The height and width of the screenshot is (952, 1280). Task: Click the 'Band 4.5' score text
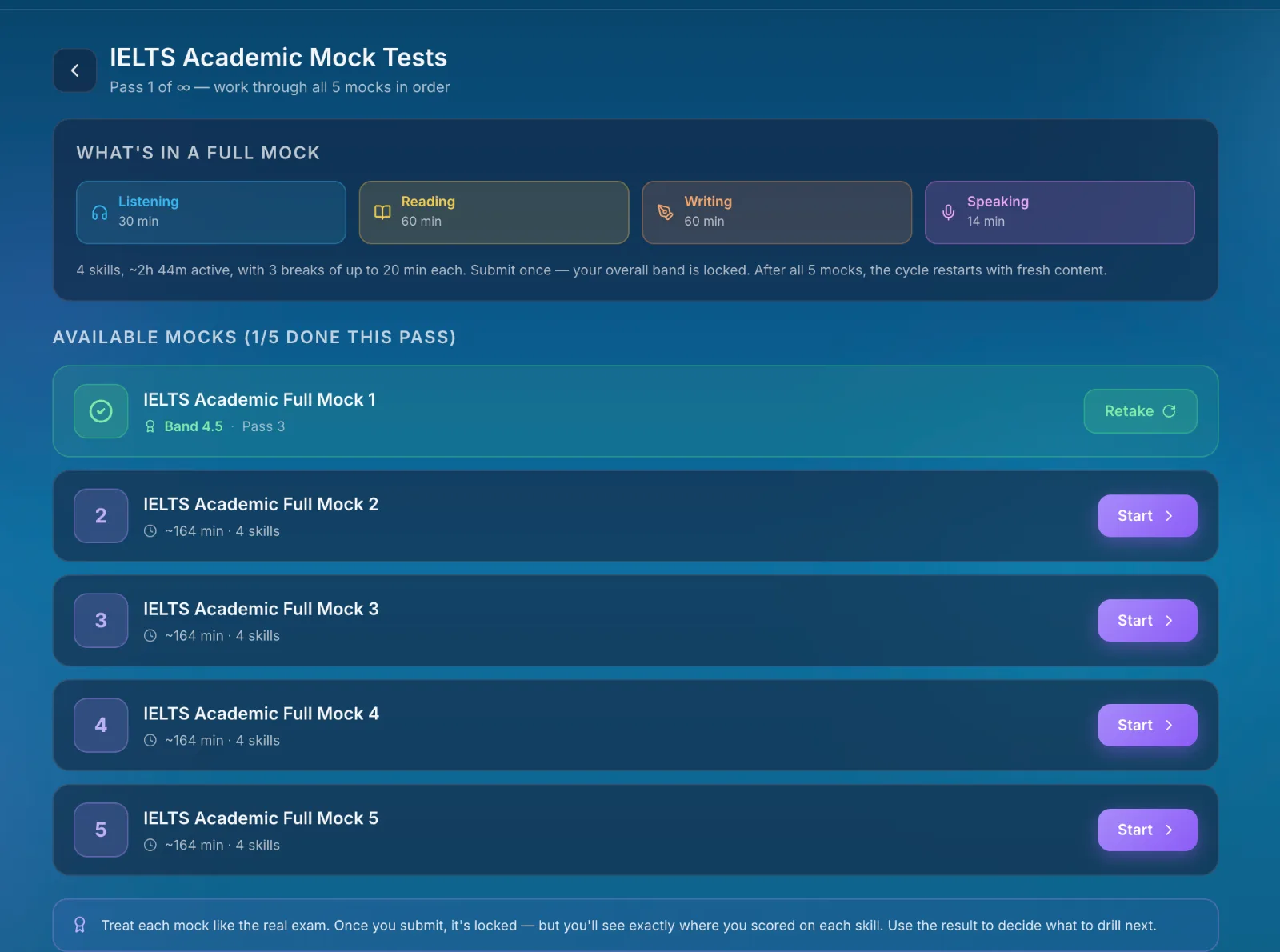[194, 426]
